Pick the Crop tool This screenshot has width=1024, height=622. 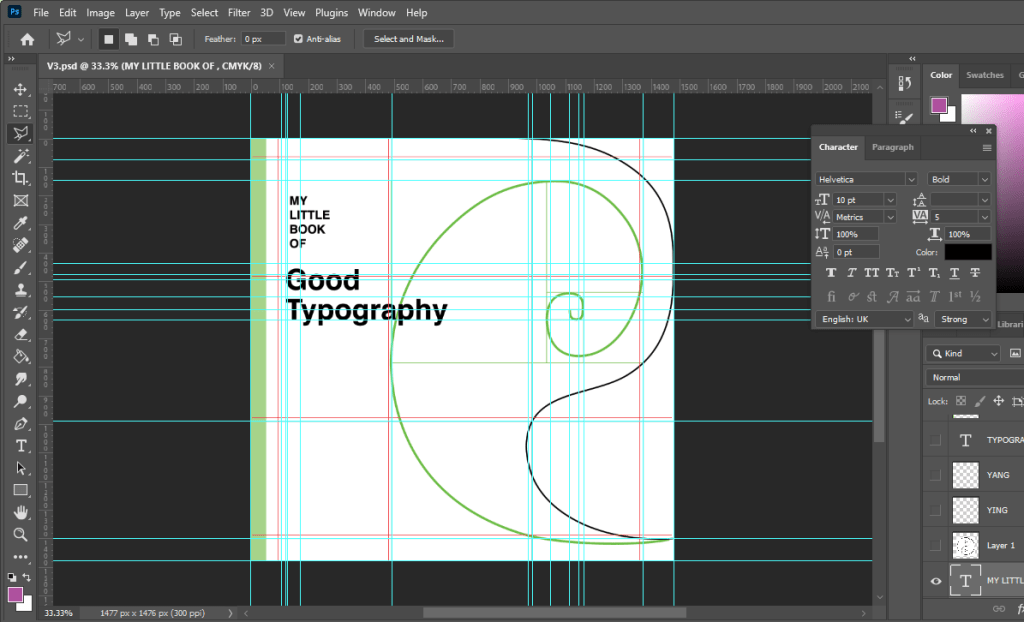click(20, 178)
